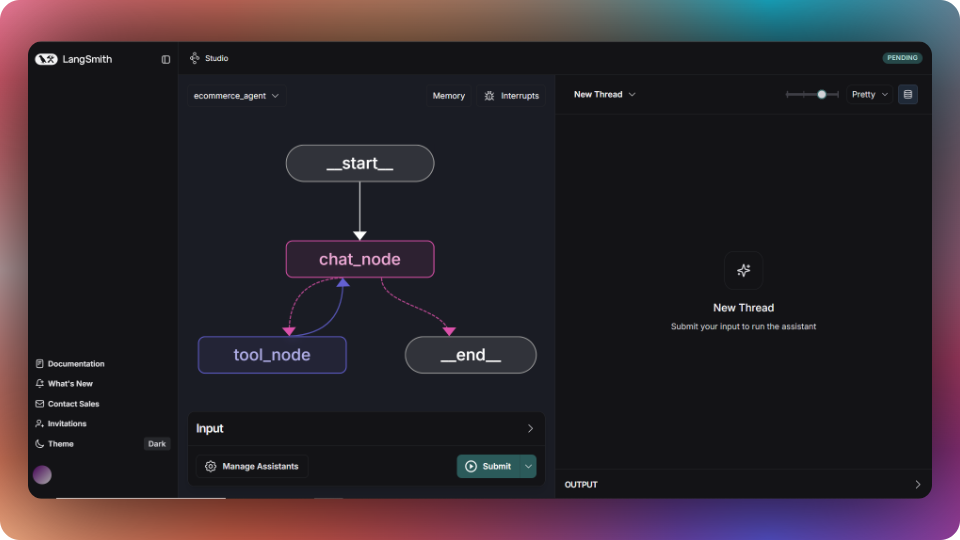The height and width of the screenshot is (540, 960).
Task: Open the Contact Sales link
Action: click(73, 404)
